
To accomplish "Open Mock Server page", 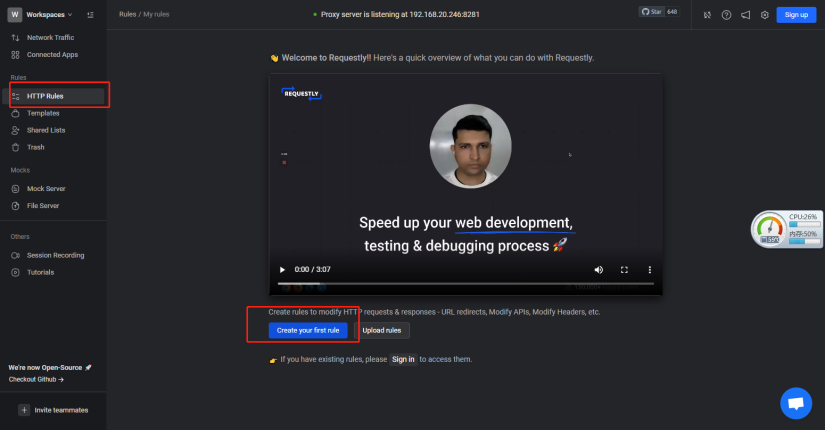I will 46,188.
